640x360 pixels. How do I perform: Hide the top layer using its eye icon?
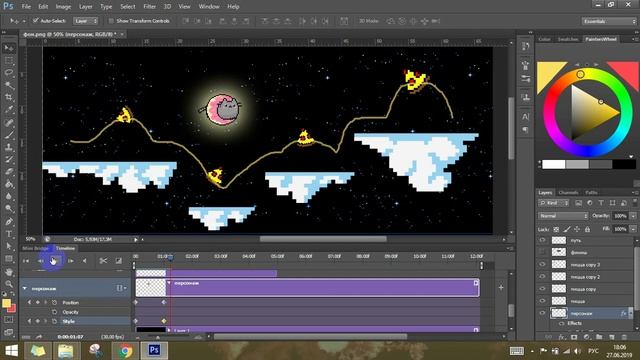click(x=542, y=240)
